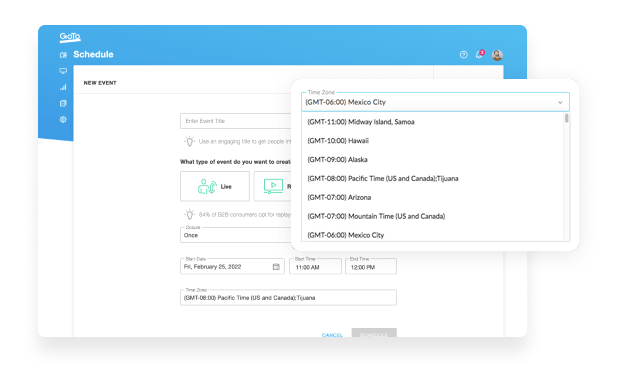617x376 pixels.
Task: Open the copy pages icon in the sidebar
Action: click(63, 103)
